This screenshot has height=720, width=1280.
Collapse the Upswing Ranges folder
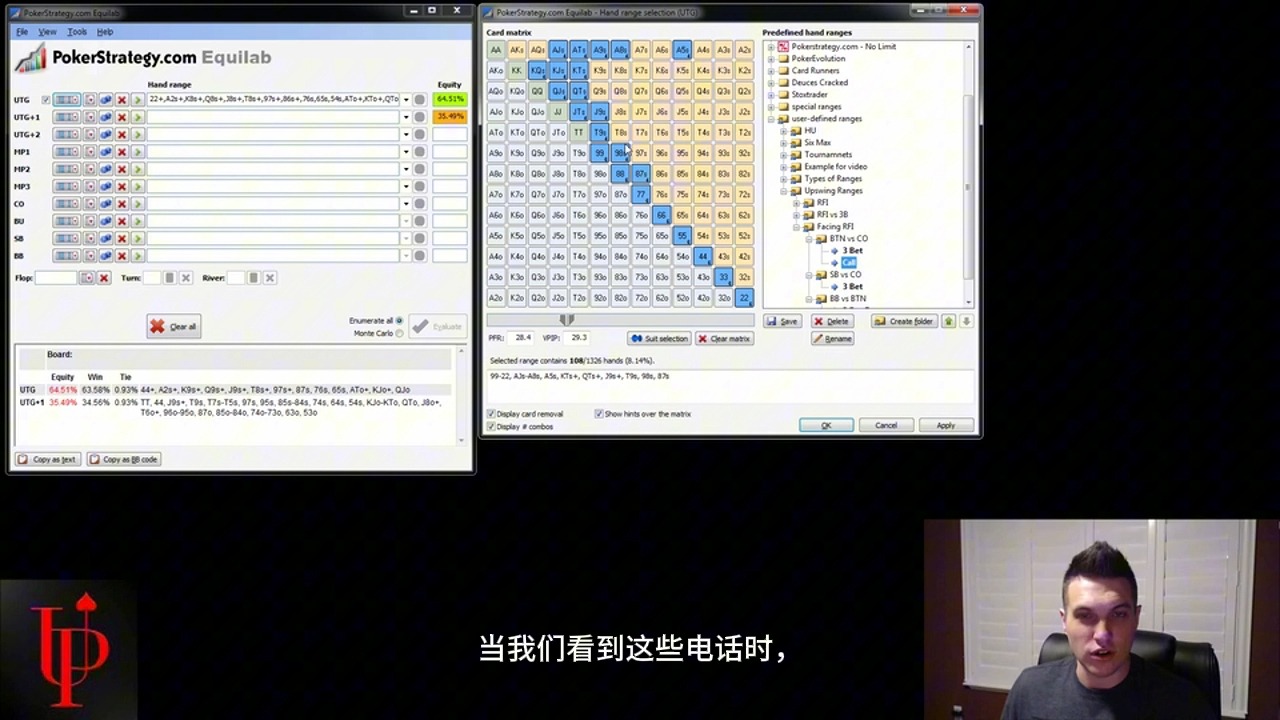click(784, 191)
